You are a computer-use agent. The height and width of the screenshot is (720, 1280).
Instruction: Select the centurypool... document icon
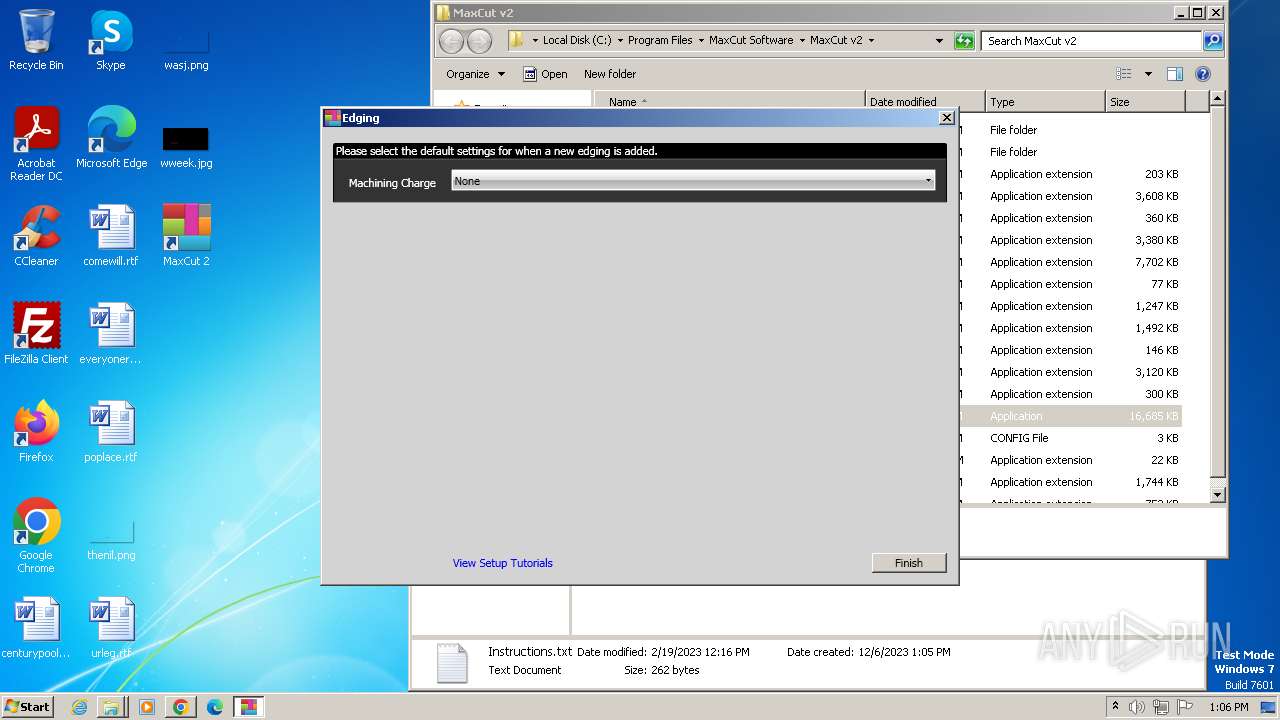coord(36,628)
